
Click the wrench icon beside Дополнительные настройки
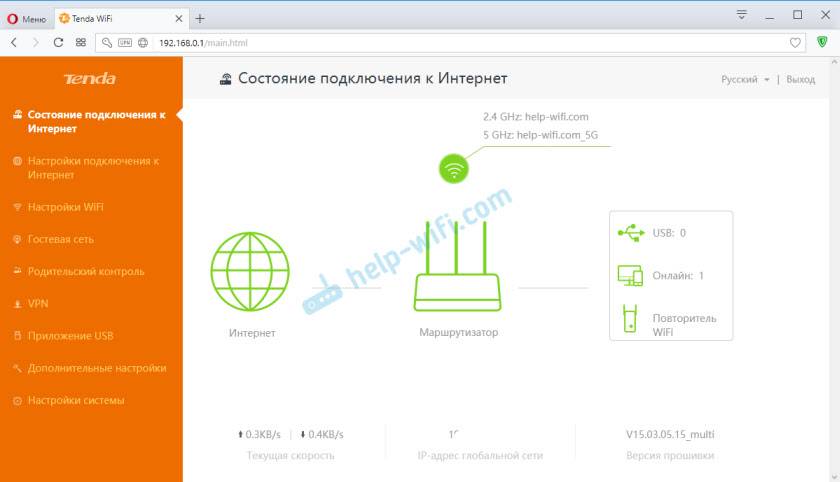tap(17, 368)
